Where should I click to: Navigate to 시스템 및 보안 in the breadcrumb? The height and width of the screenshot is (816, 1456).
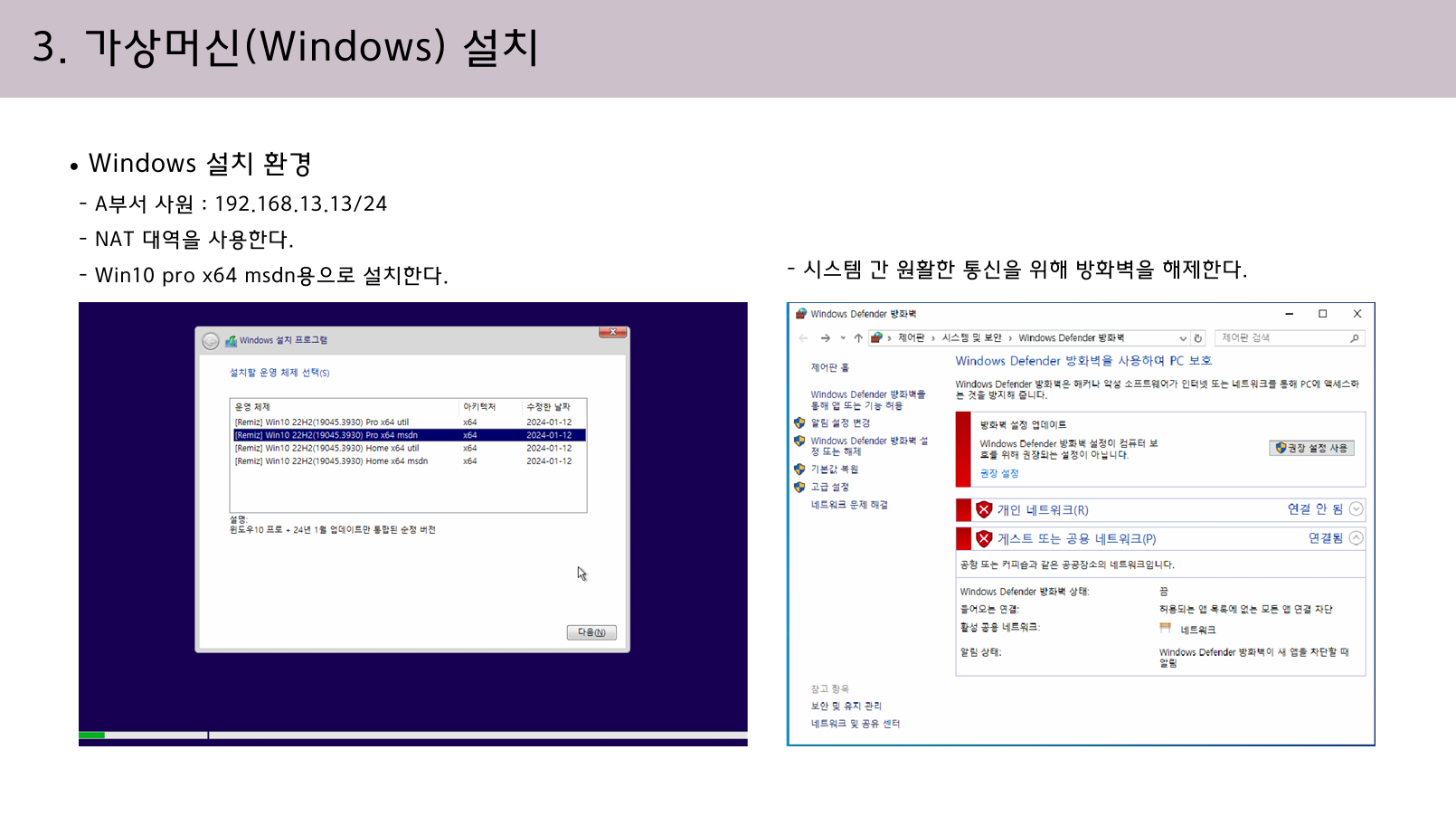pyautogui.click(x=970, y=338)
